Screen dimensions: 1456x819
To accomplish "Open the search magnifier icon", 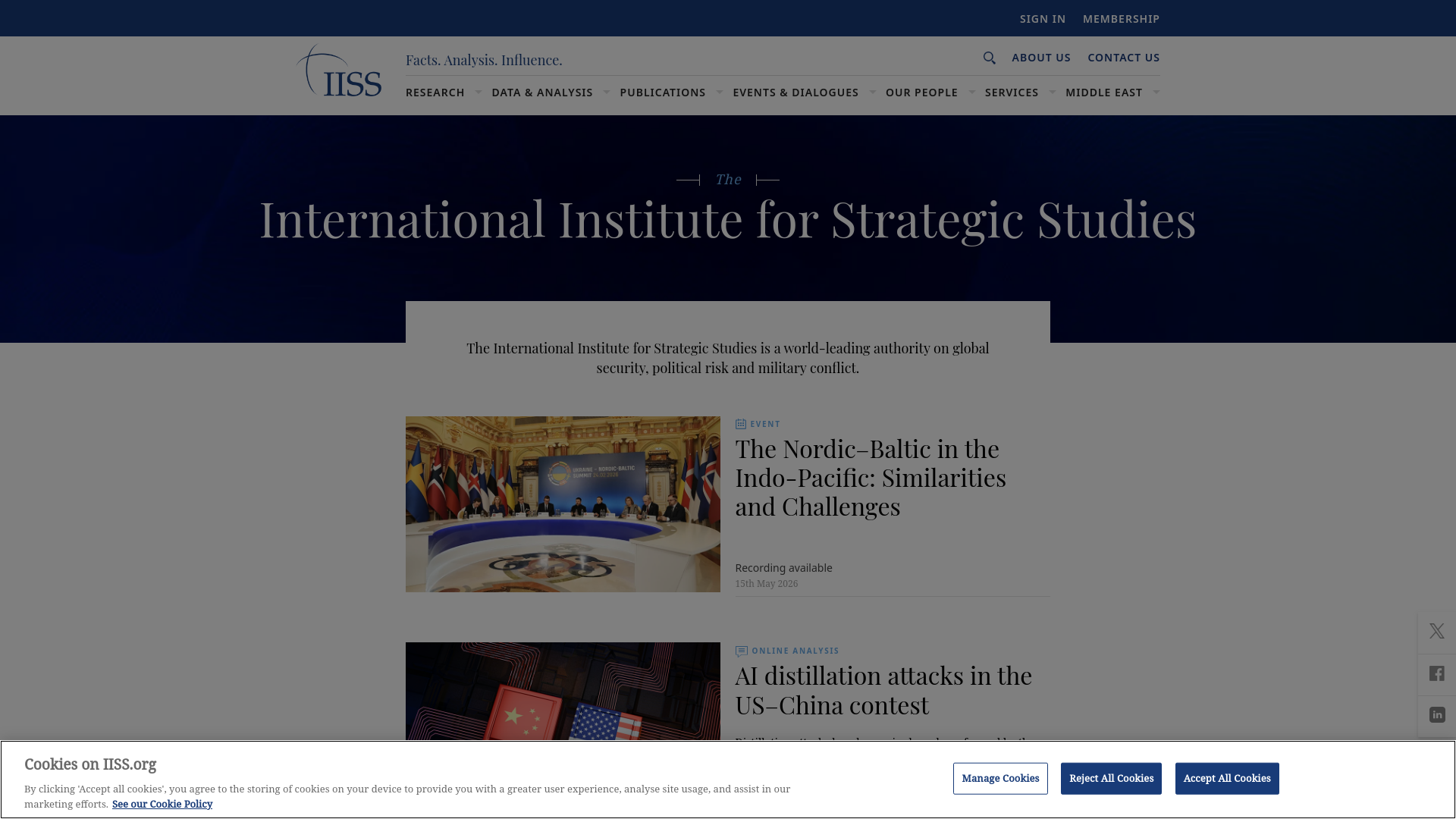I will coord(990,58).
